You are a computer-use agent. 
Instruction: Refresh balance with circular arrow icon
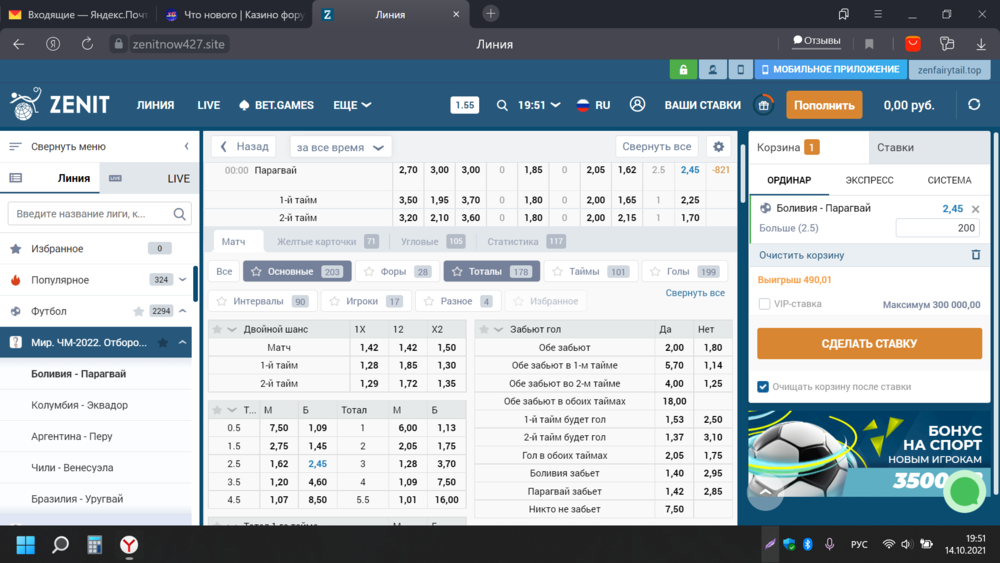click(x=974, y=105)
